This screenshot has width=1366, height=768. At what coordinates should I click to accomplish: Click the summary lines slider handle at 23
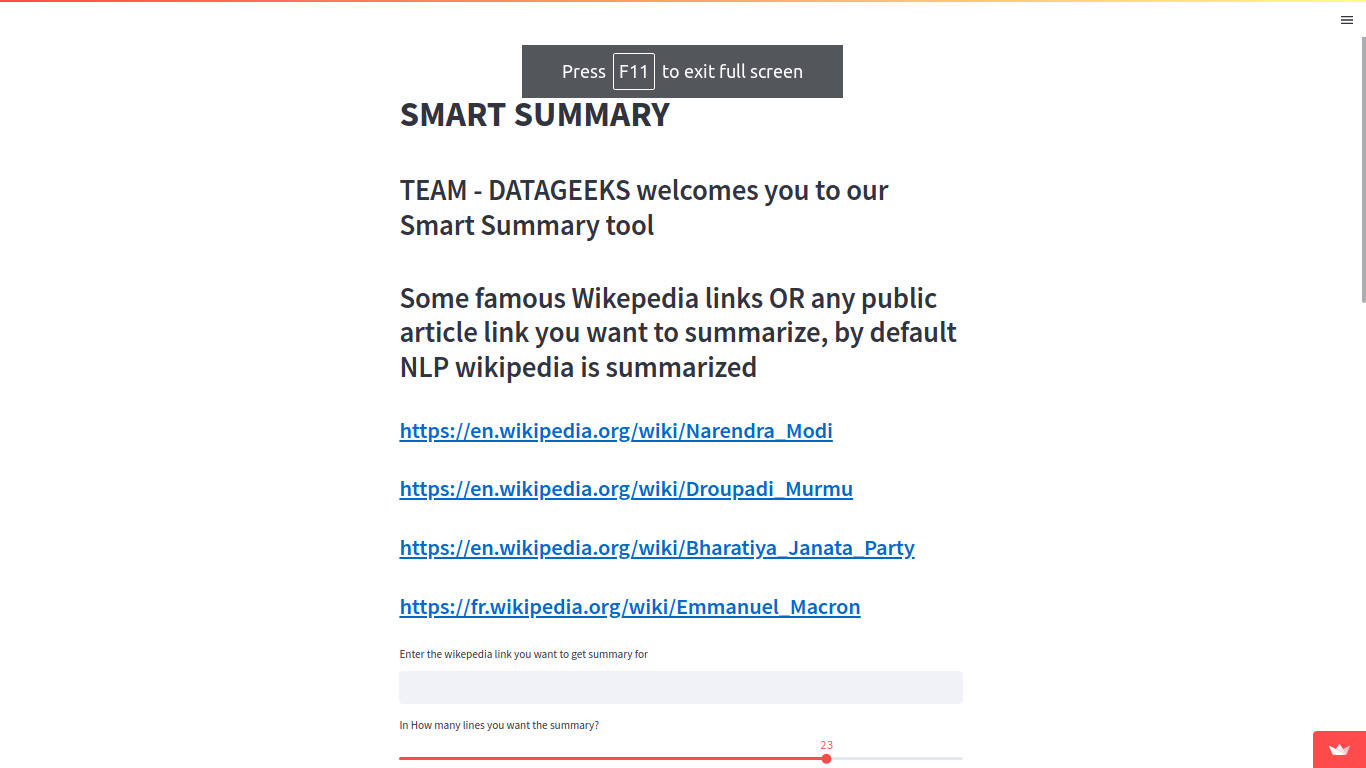pos(827,758)
